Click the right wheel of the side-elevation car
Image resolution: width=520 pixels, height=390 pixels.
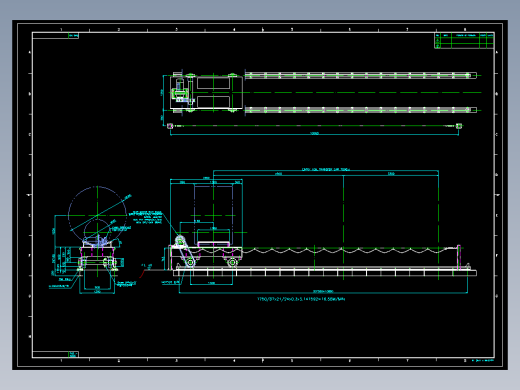pyautogui.click(x=232, y=263)
